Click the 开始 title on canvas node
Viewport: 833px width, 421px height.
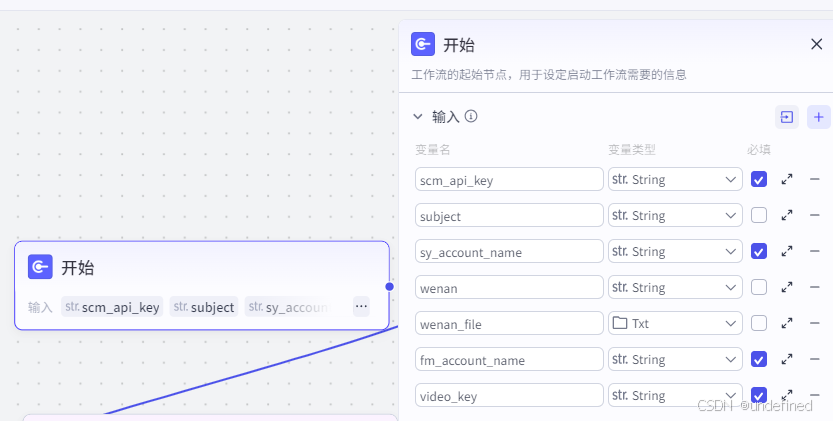click(78, 267)
